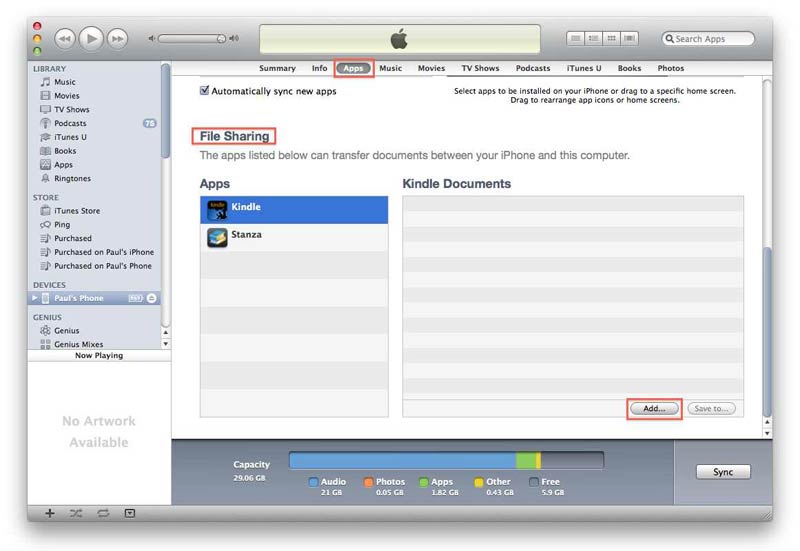The width and height of the screenshot is (800, 551).
Task: Switch to grid view button
Action: point(611,39)
